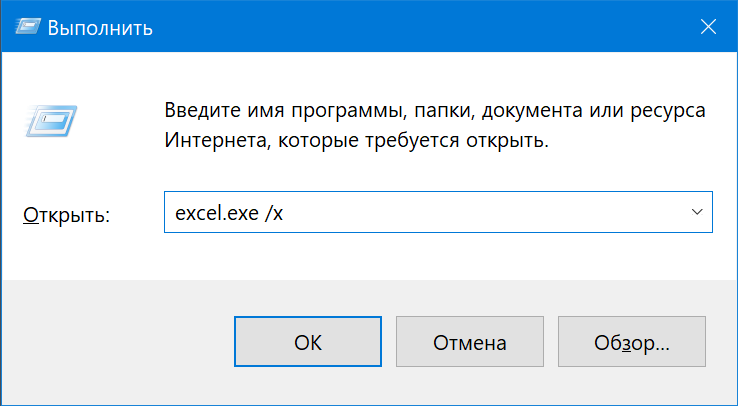Image resolution: width=738 pixels, height=406 pixels.
Task: Expand the Открыть command history dropdown
Action: click(697, 212)
